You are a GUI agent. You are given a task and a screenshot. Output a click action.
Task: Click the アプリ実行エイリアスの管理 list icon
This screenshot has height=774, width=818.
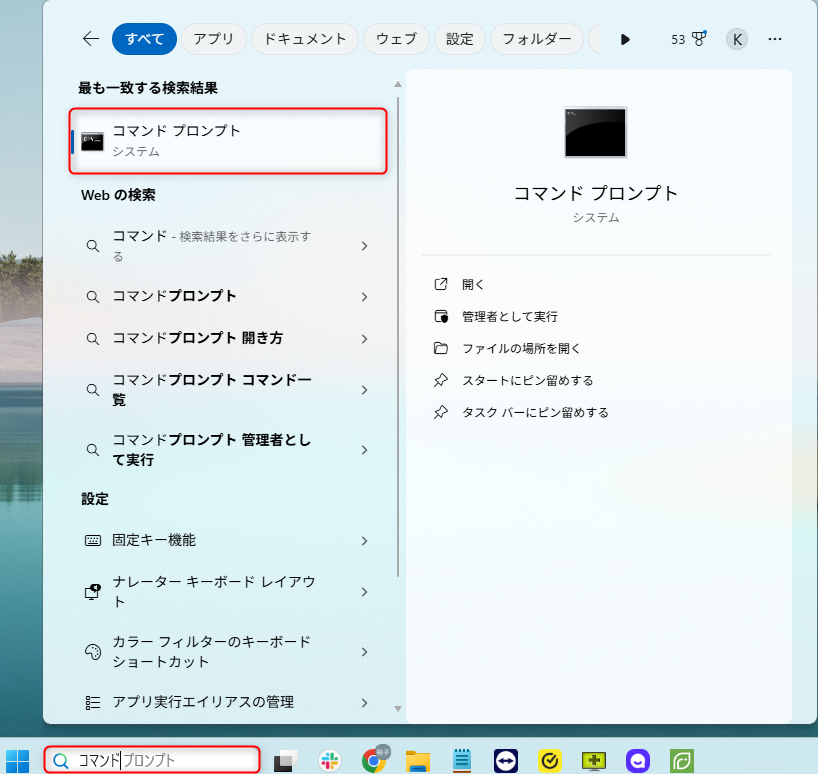coord(93,703)
